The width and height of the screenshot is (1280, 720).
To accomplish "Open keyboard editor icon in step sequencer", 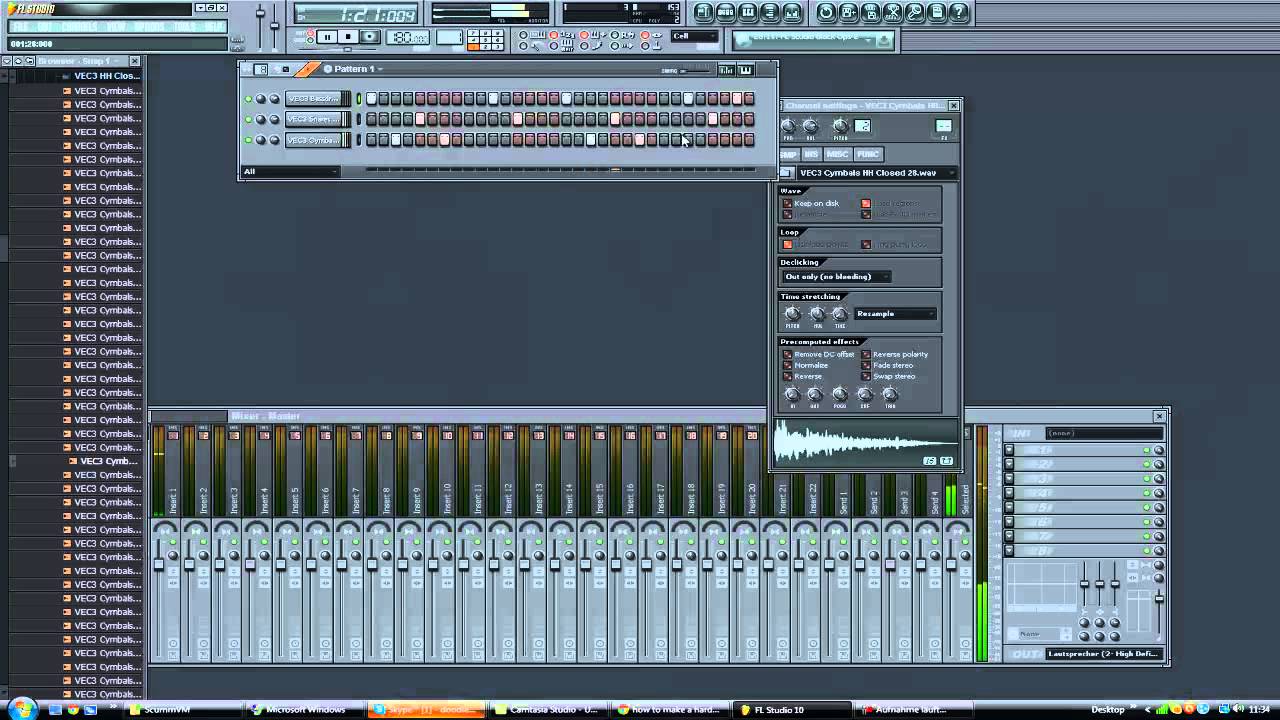I will [744, 69].
